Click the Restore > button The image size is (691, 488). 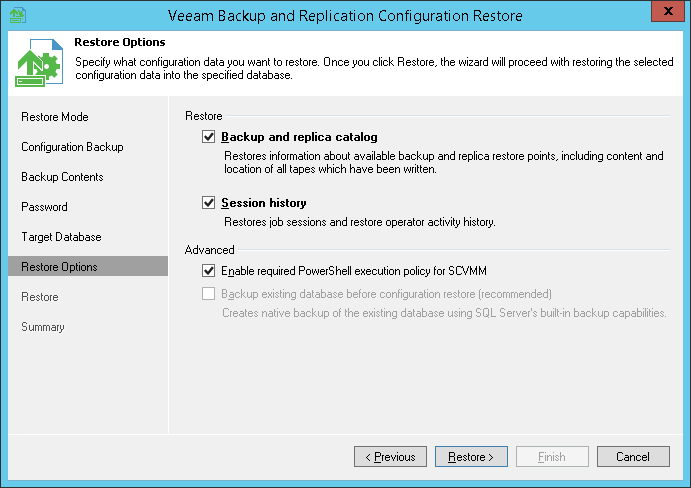coord(471,457)
